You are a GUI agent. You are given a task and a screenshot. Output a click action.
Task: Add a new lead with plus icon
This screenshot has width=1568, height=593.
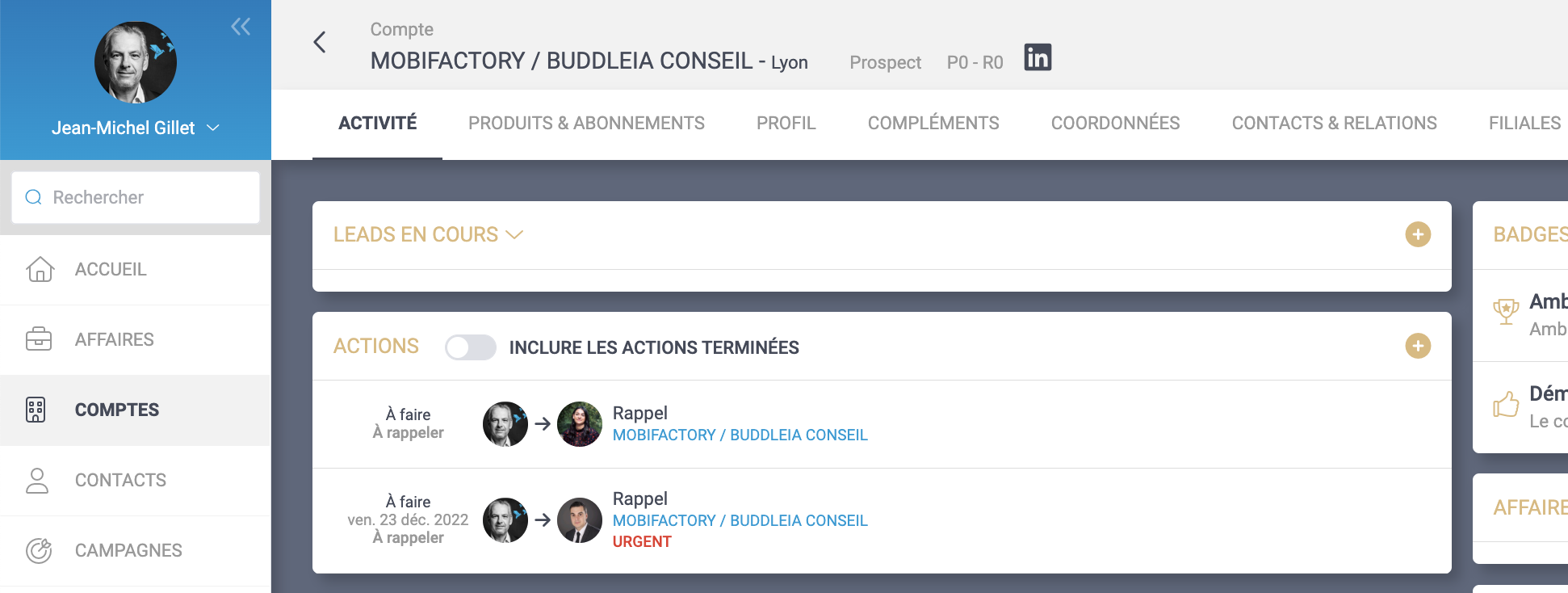[1417, 234]
